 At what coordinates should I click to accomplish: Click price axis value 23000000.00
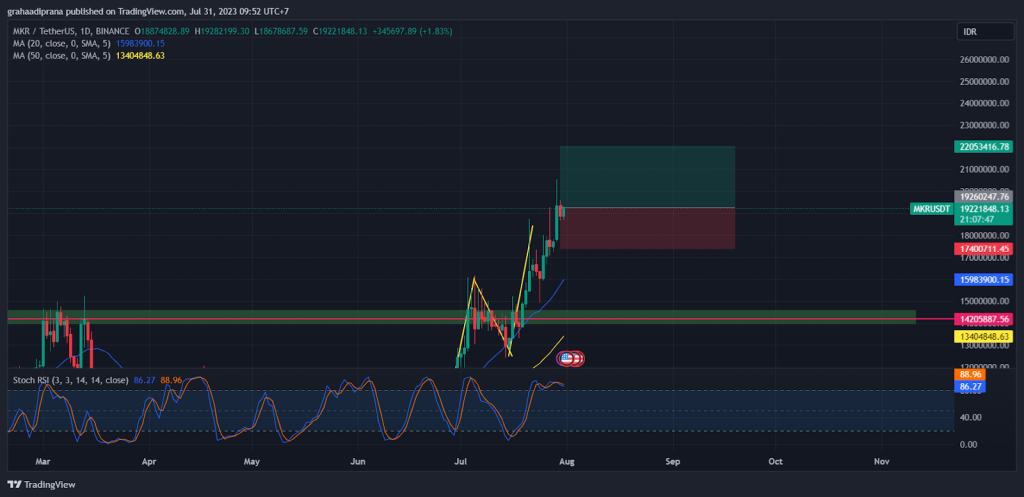[984, 125]
